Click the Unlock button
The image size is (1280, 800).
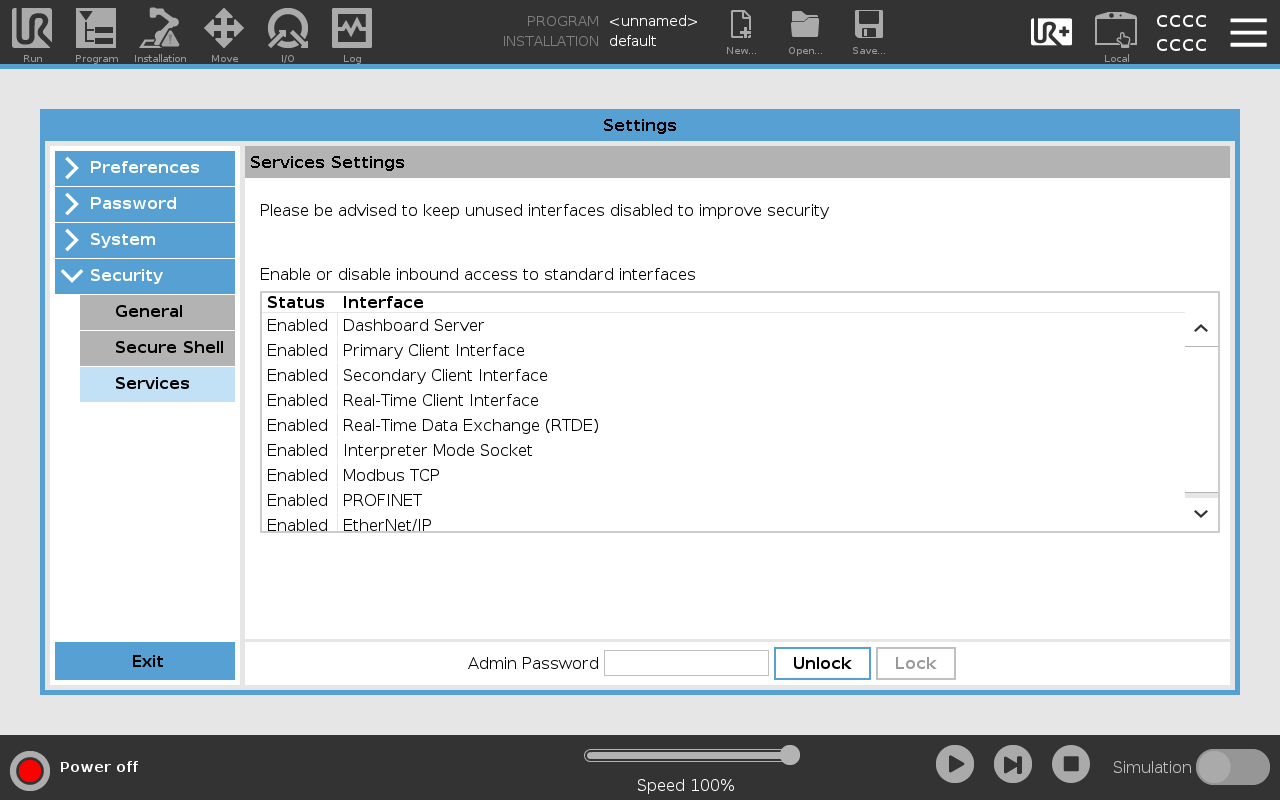tap(822, 663)
